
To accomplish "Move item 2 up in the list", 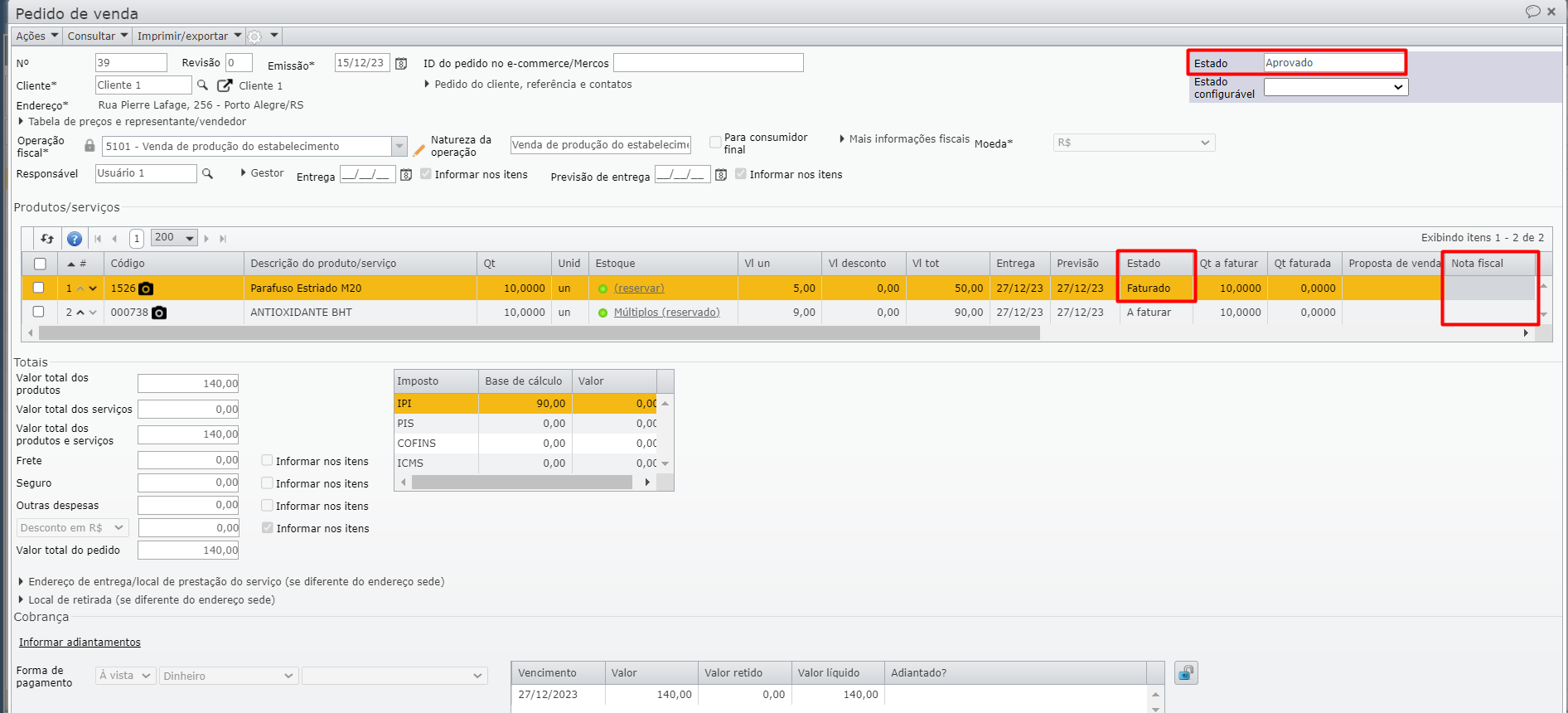I will (x=80, y=313).
